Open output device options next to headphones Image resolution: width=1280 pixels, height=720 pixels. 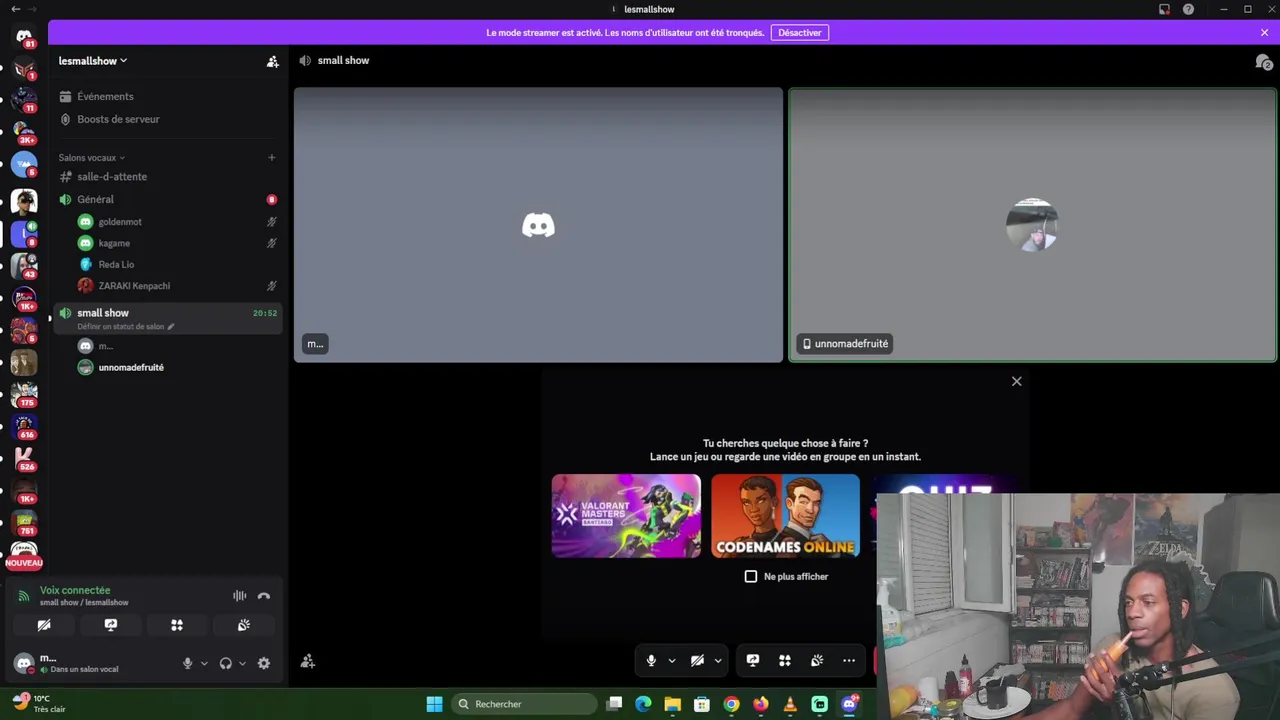(x=242, y=663)
